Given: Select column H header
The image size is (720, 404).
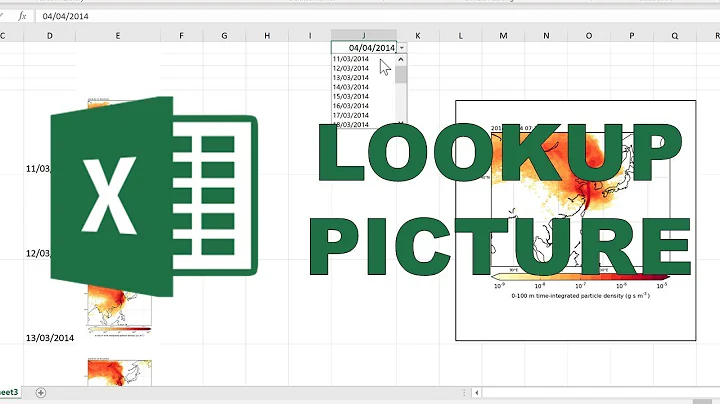Looking at the screenshot, I should (x=267, y=35).
